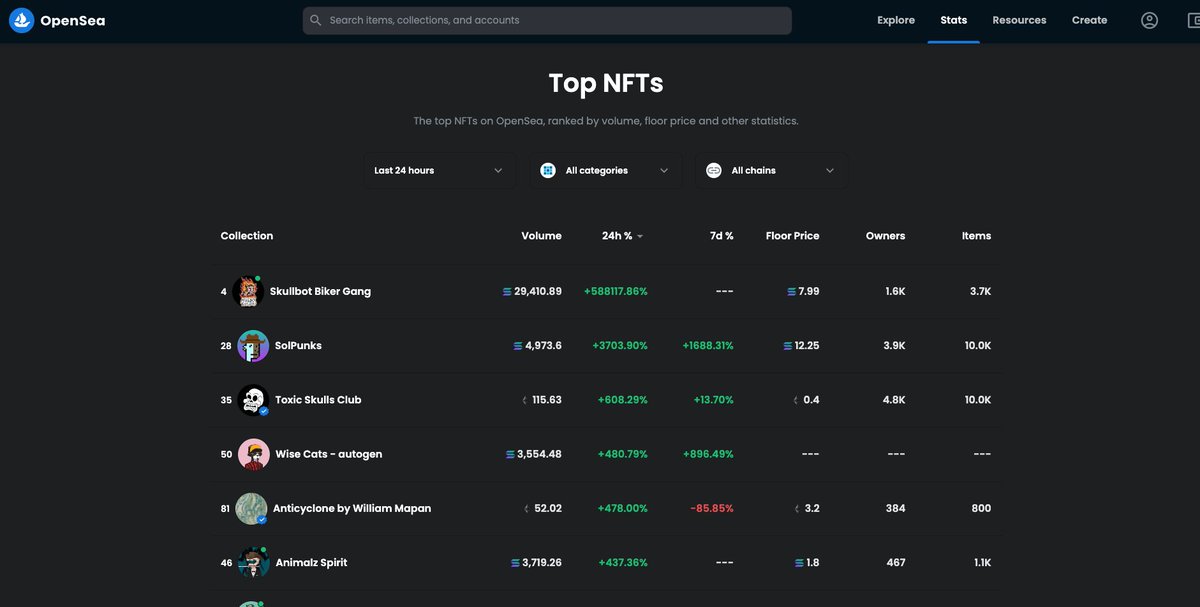Click the +1688.31% value

coord(708,346)
